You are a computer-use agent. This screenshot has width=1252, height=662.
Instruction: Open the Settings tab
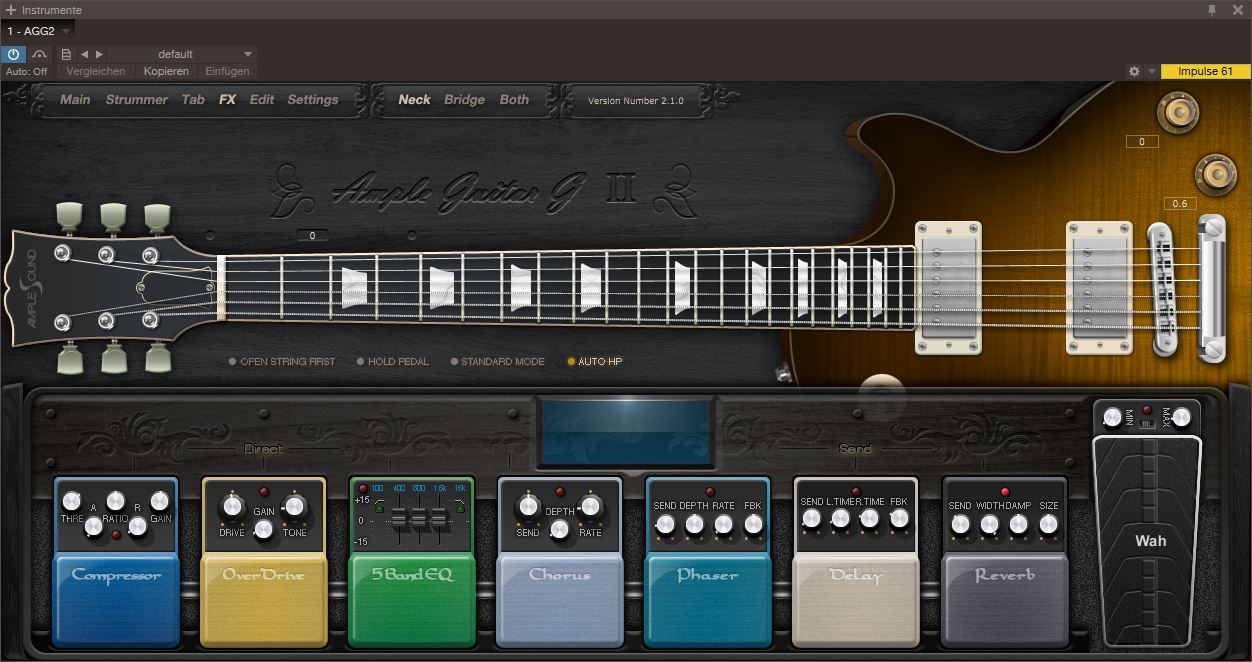[x=313, y=100]
